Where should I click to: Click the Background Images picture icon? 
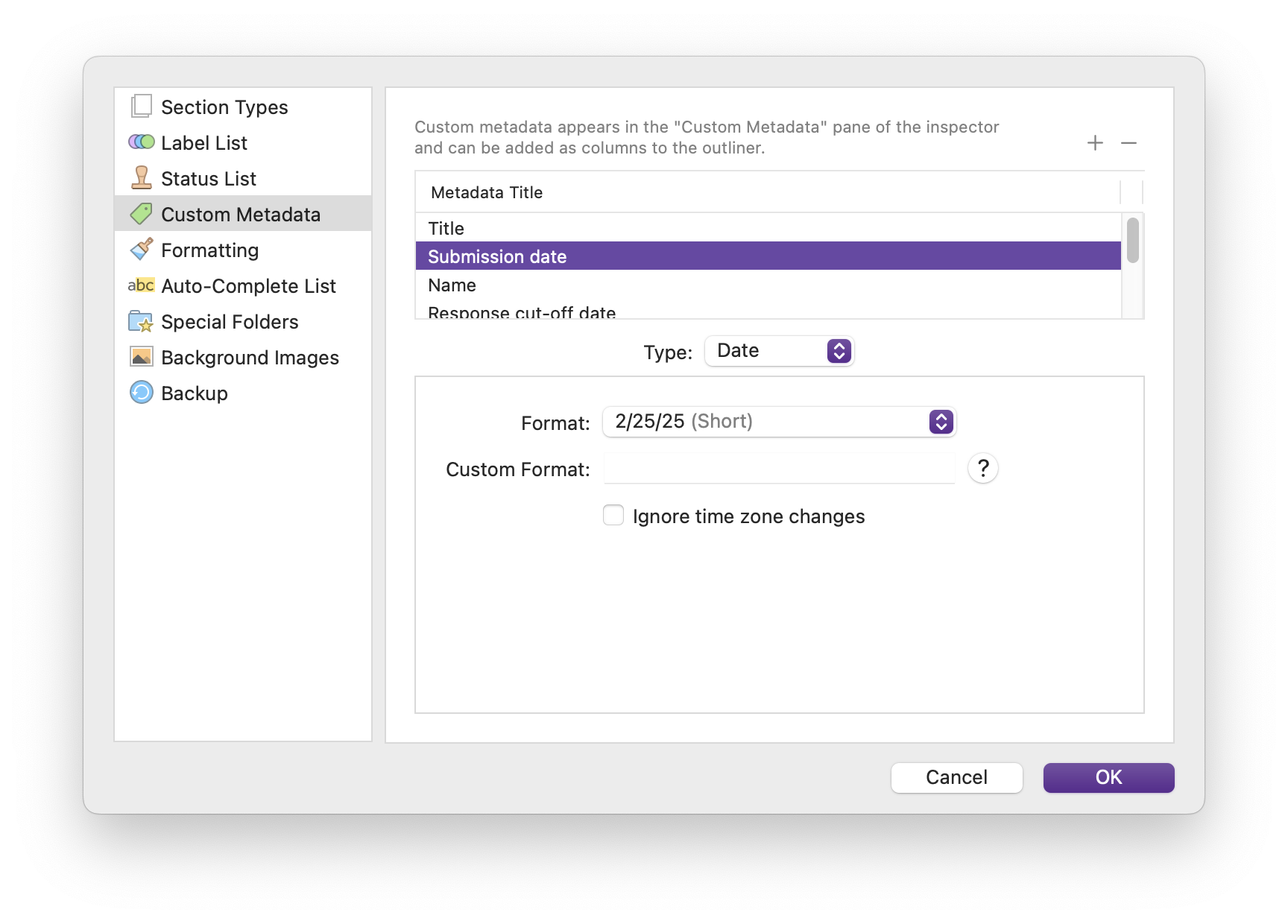click(141, 357)
